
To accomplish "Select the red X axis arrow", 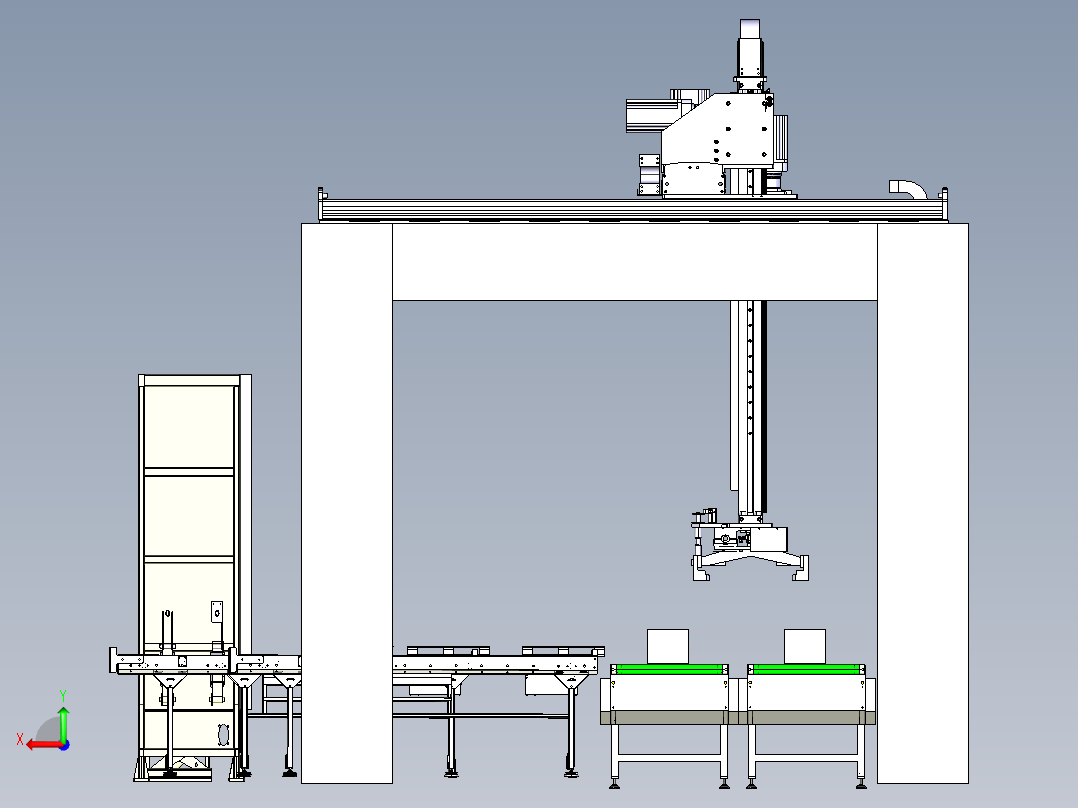I will [37, 744].
